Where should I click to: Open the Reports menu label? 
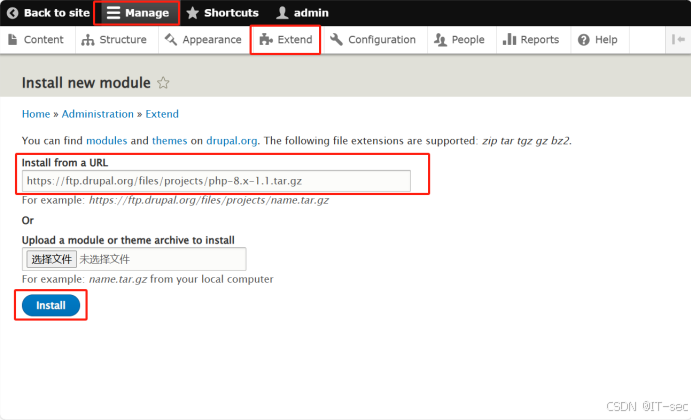540,40
